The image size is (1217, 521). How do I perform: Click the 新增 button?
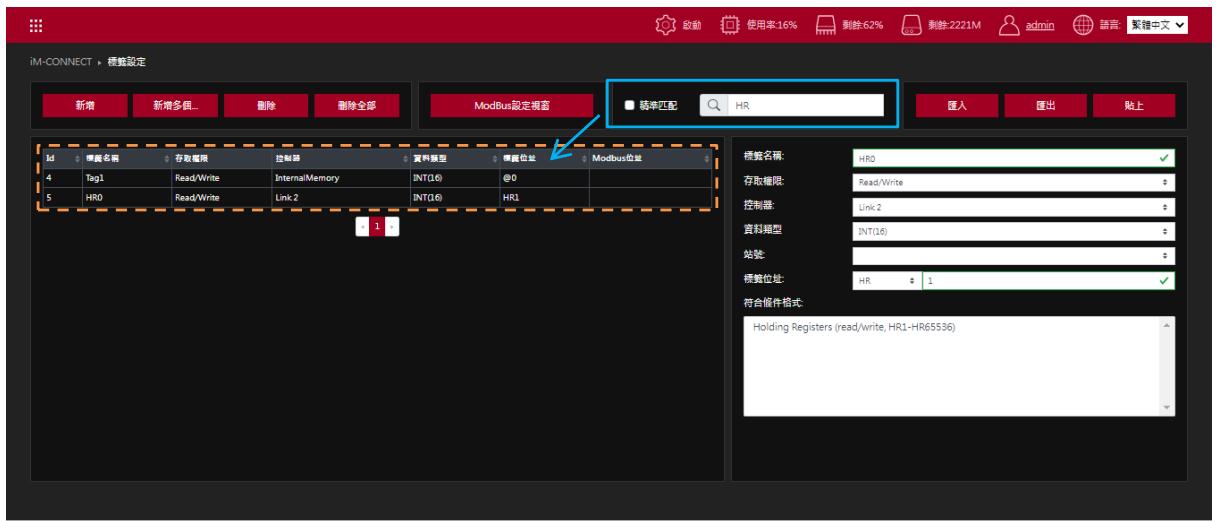[88, 105]
